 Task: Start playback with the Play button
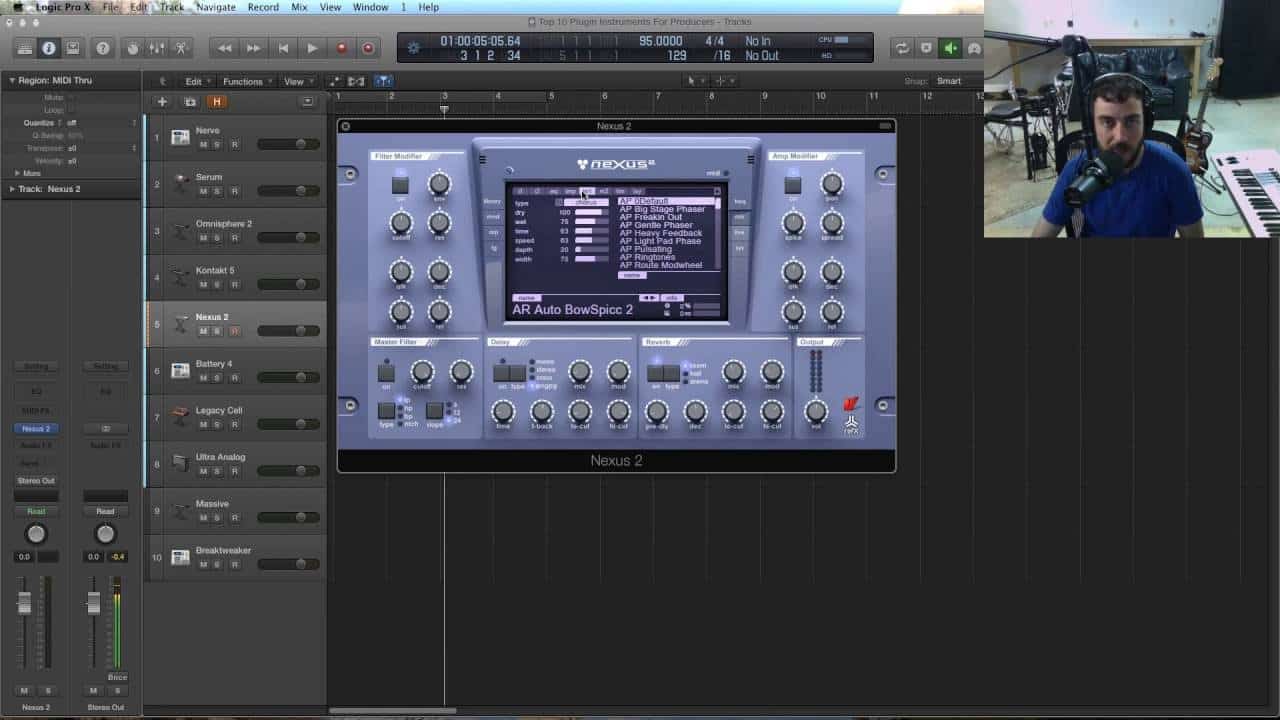point(312,48)
